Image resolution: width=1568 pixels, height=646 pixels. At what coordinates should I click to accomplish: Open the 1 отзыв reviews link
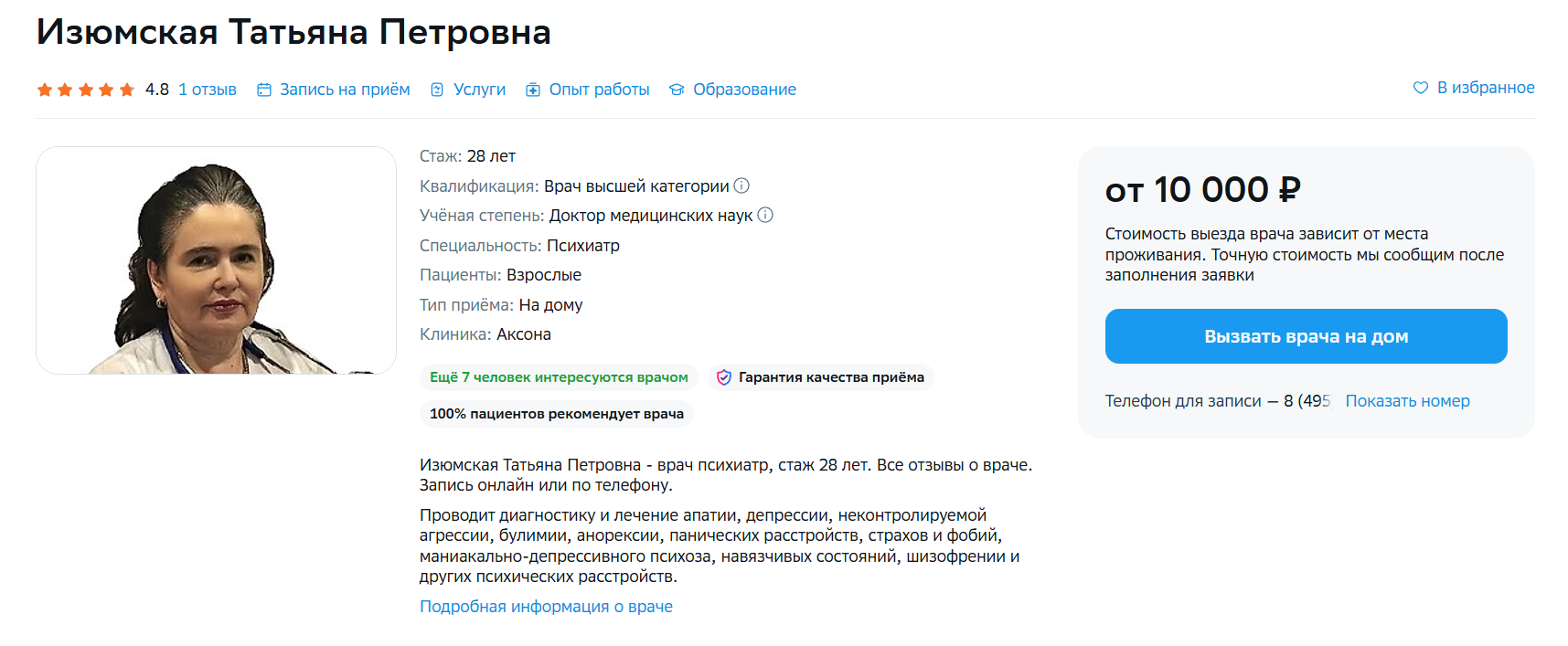click(x=208, y=90)
